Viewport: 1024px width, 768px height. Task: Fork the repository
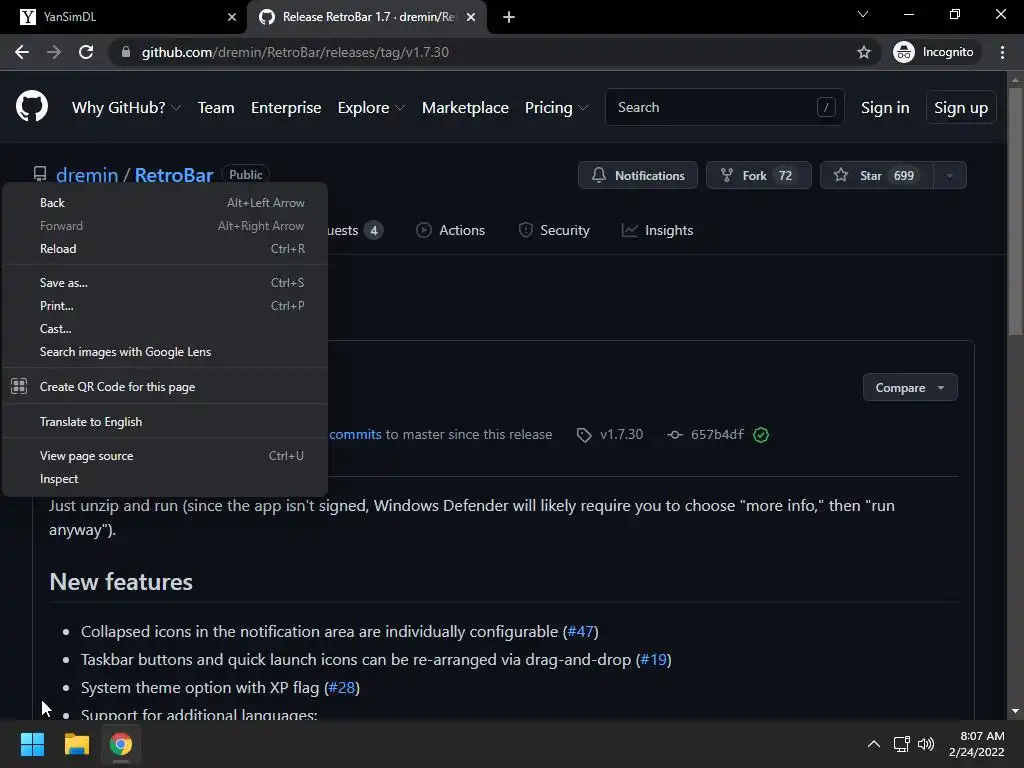[758, 175]
